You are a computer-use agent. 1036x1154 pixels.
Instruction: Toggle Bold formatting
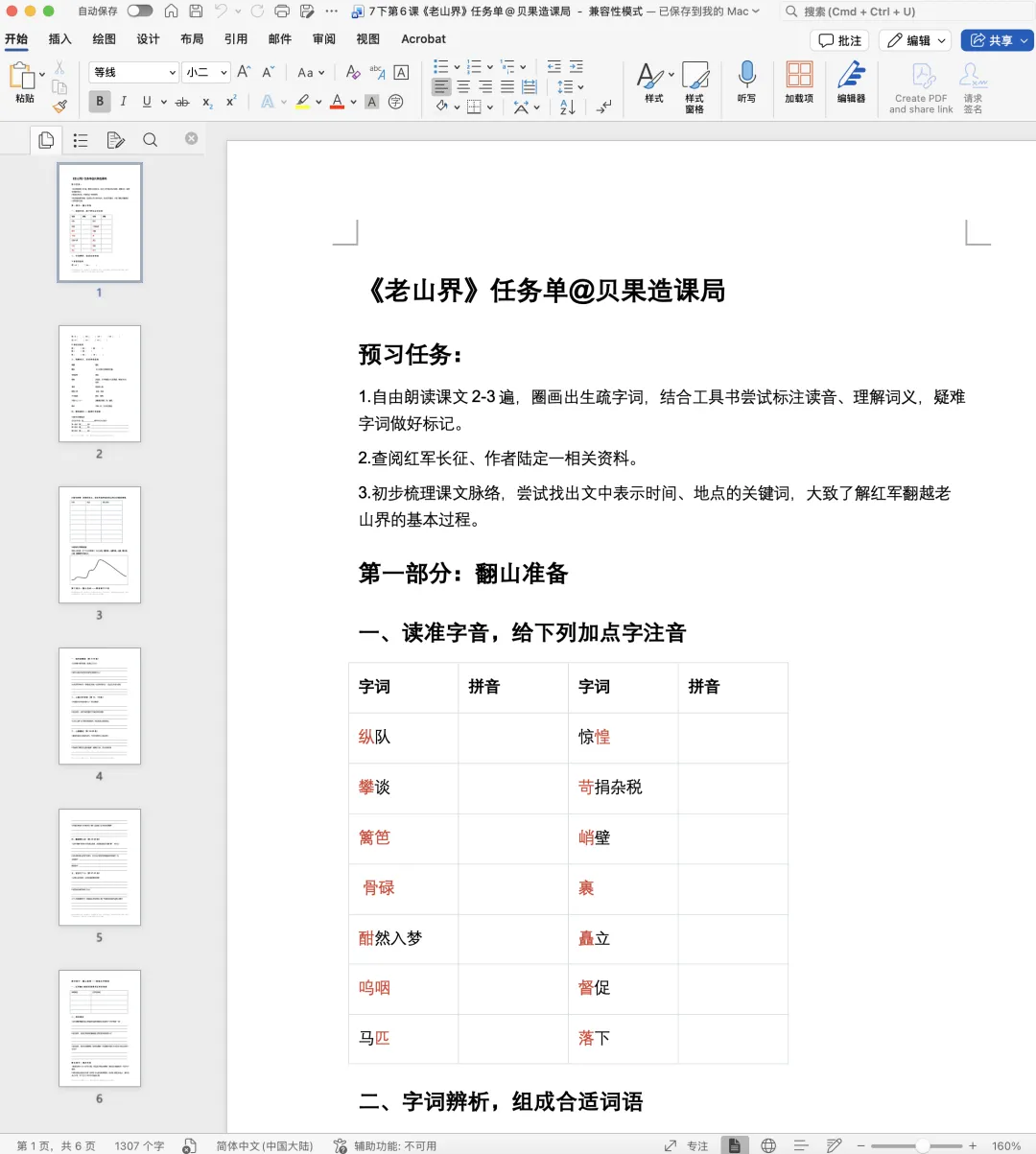point(100,101)
